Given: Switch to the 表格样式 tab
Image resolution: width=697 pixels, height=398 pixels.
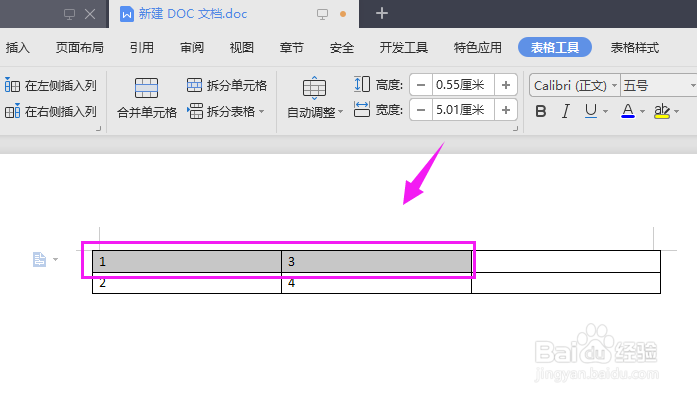Looking at the screenshot, I should click(x=634, y=48).
